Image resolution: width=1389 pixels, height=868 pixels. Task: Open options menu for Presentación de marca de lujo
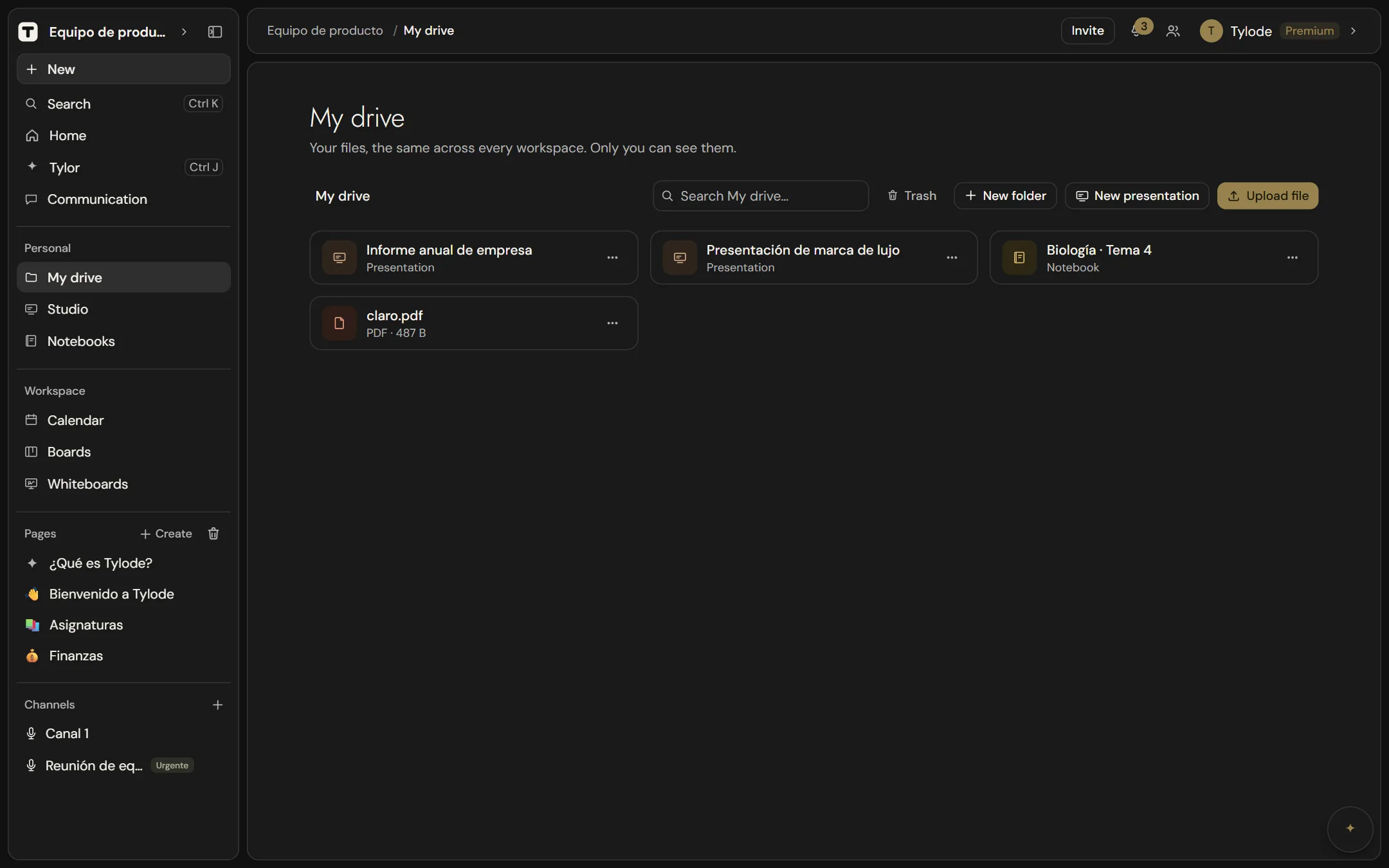pyautogui.click(x=952, y=257)
